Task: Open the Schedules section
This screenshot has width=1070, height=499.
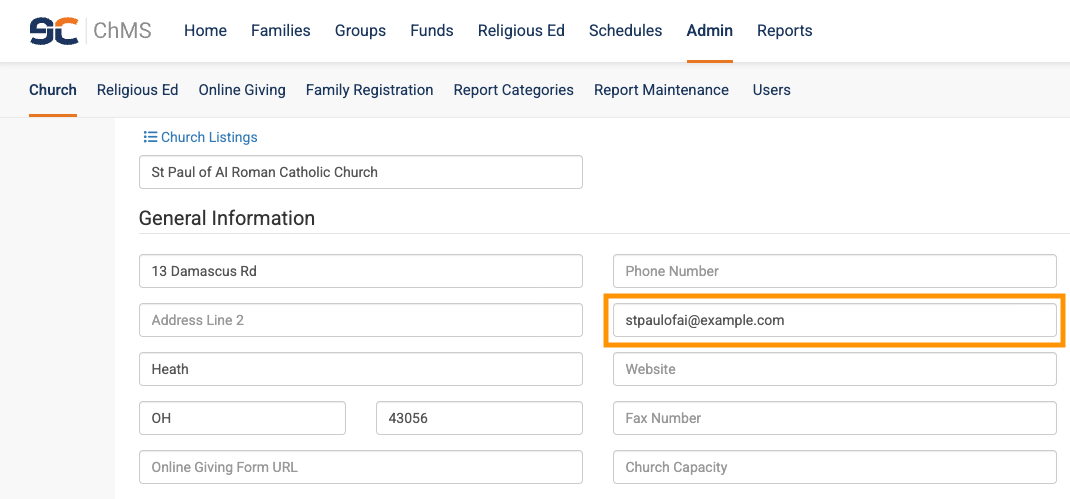Action: pos(625,31)
